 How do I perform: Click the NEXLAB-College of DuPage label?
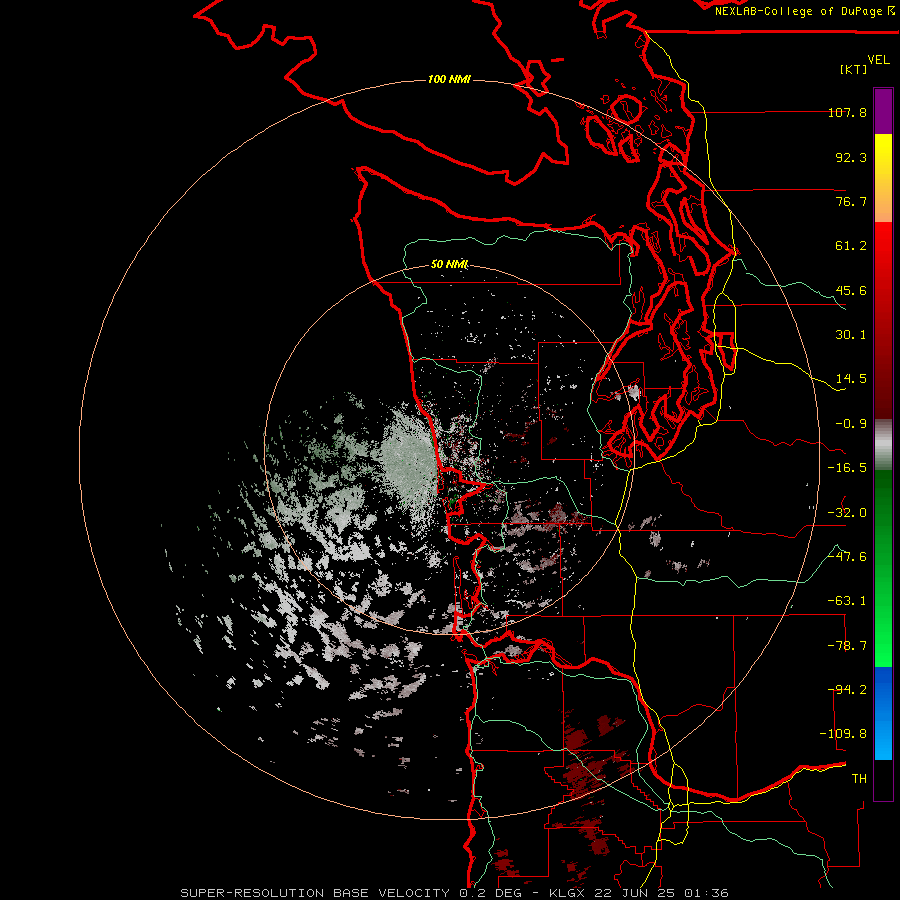(804, 11)
